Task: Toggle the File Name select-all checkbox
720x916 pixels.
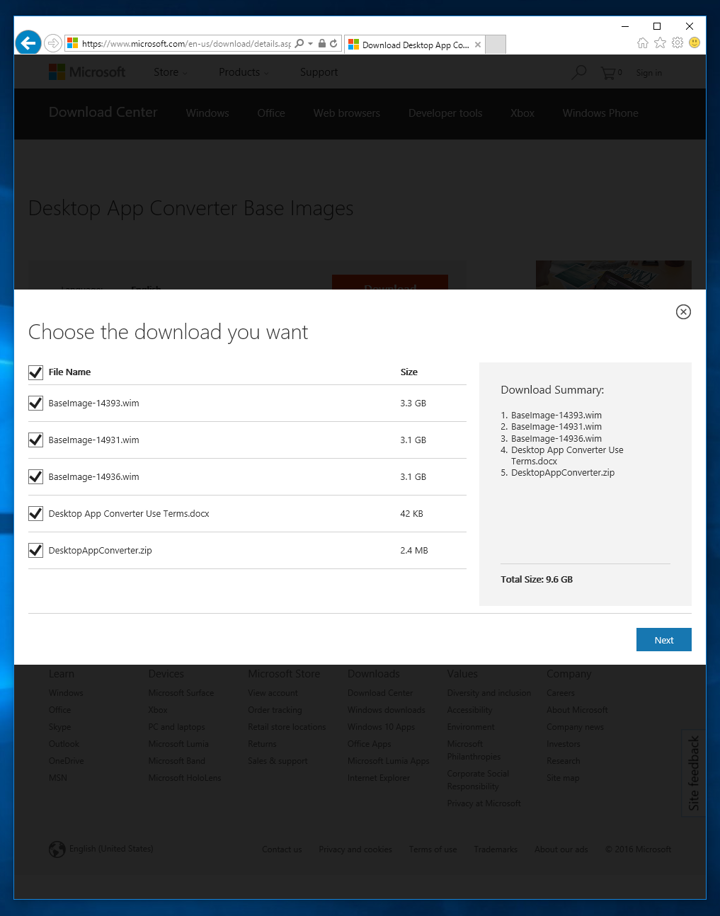Action: click(x=36, y=372)
